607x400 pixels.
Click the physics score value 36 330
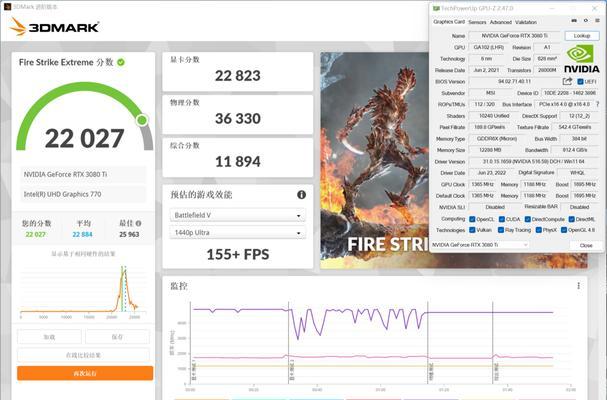pyautogui.click(x=238, y=118)
